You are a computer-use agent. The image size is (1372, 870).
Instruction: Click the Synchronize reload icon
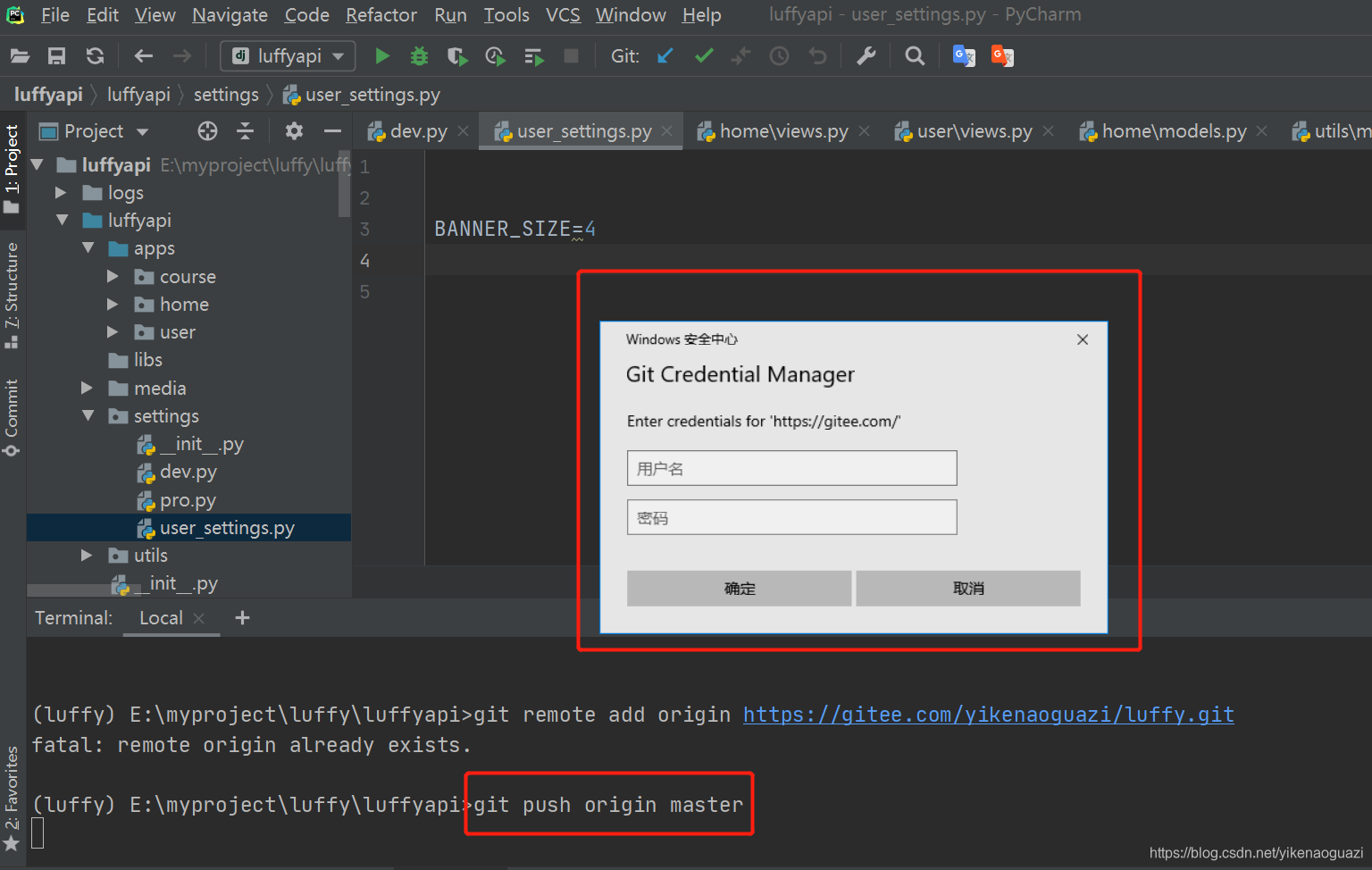point(95,56)
